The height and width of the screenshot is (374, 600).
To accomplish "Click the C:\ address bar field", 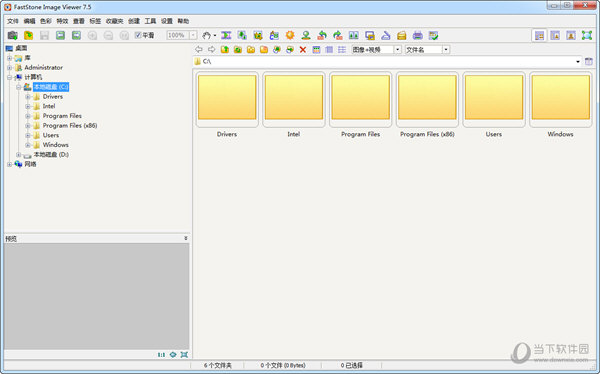I will pyautogui.click(x=387, y=62).
